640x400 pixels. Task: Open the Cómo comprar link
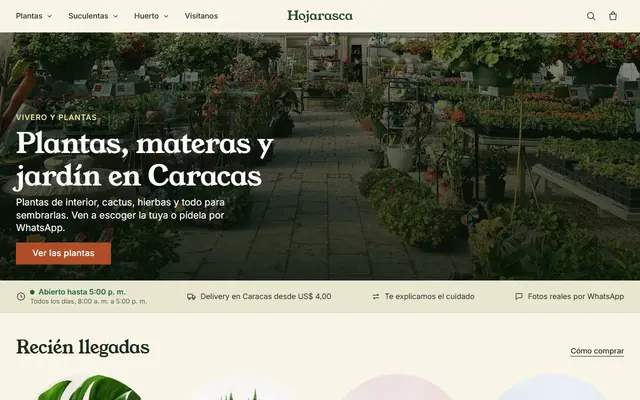tap(597, 351)
